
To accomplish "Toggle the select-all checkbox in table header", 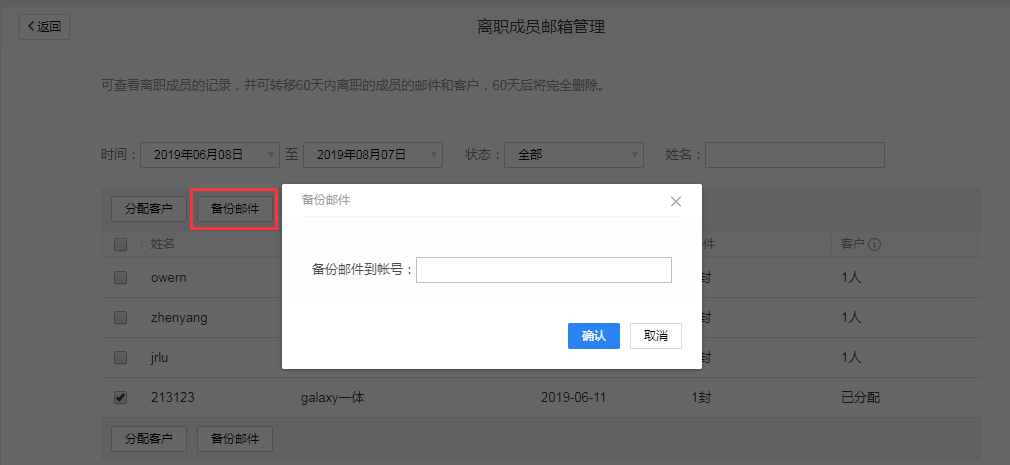I will tap(121, 244).
